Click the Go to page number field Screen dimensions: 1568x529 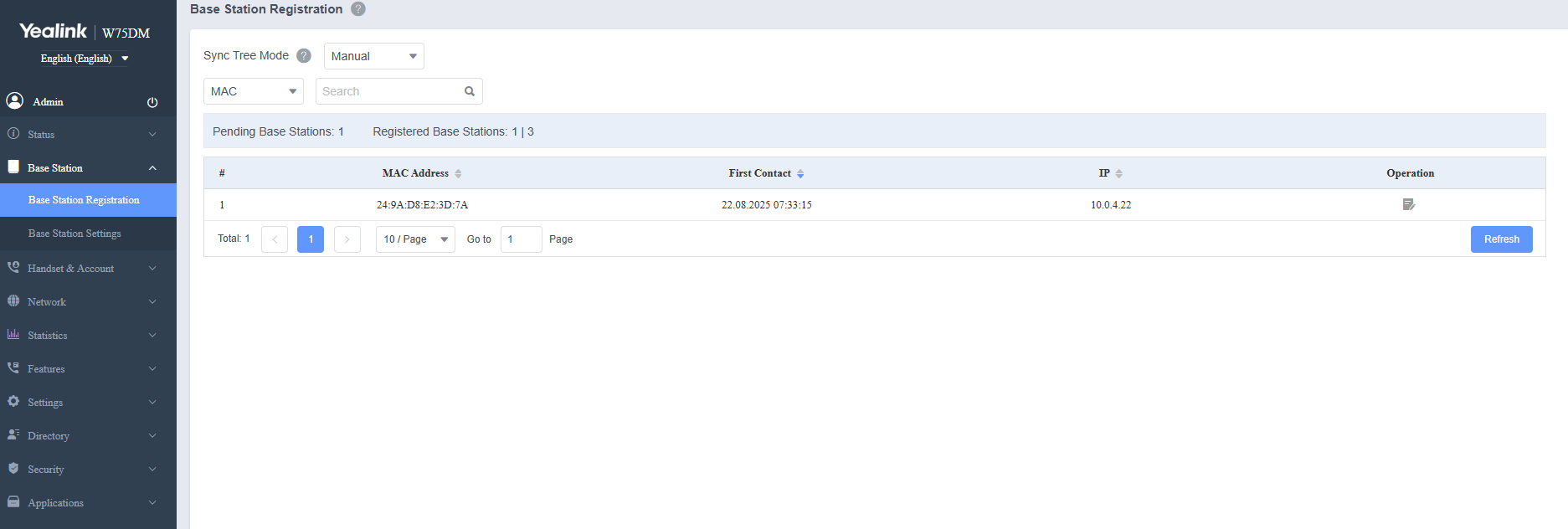(521, 239)
